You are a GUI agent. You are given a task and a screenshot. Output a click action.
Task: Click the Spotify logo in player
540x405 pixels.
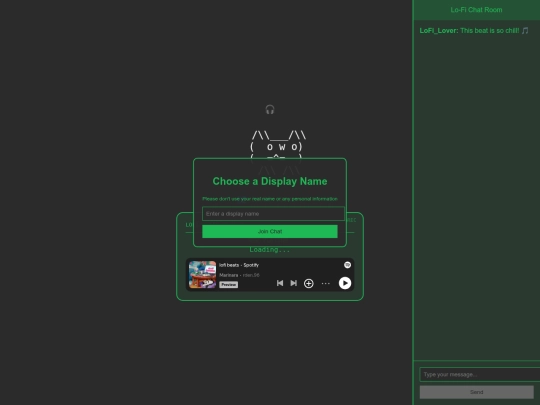[x=347, y=265]
